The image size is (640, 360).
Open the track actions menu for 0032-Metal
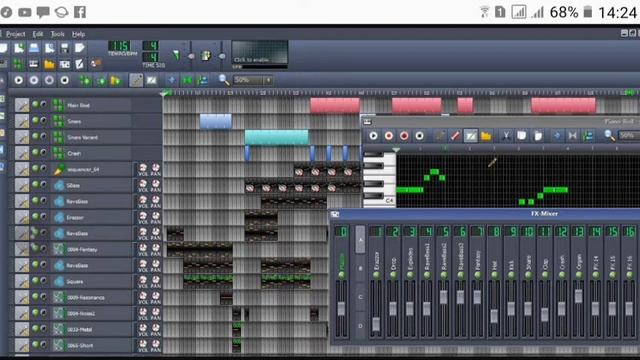click(22, 329)
